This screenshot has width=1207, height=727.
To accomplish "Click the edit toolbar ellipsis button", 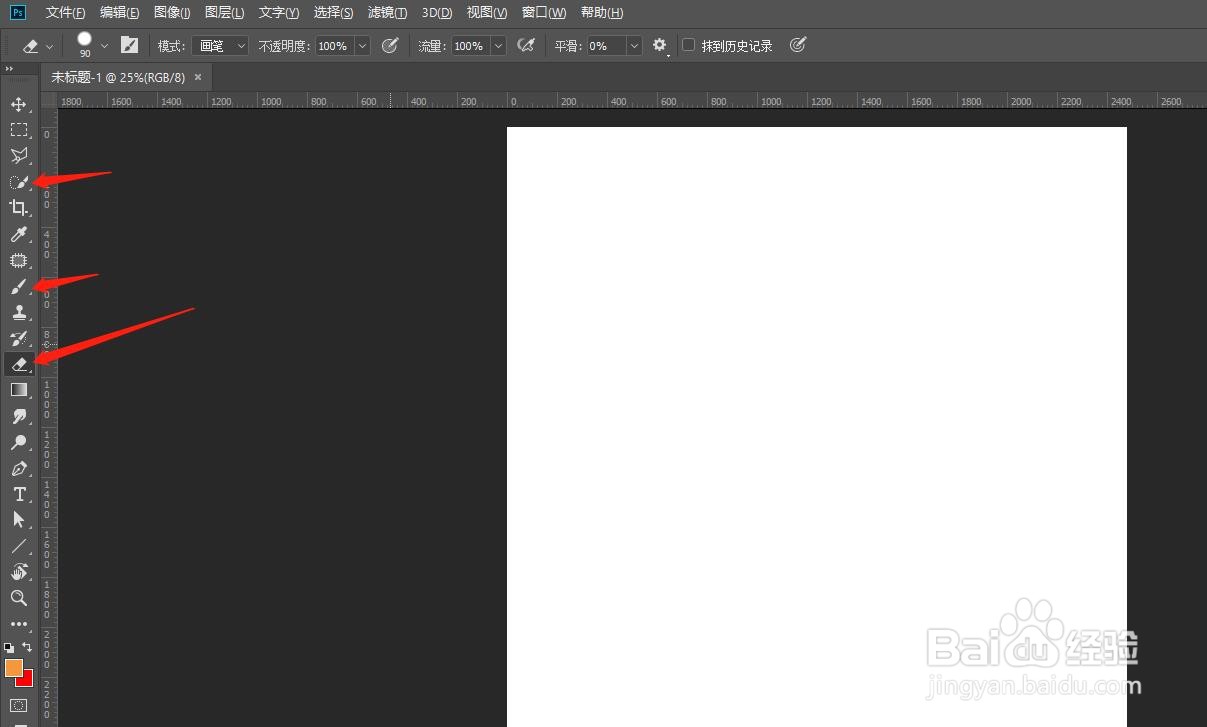I will pos(20,624).
